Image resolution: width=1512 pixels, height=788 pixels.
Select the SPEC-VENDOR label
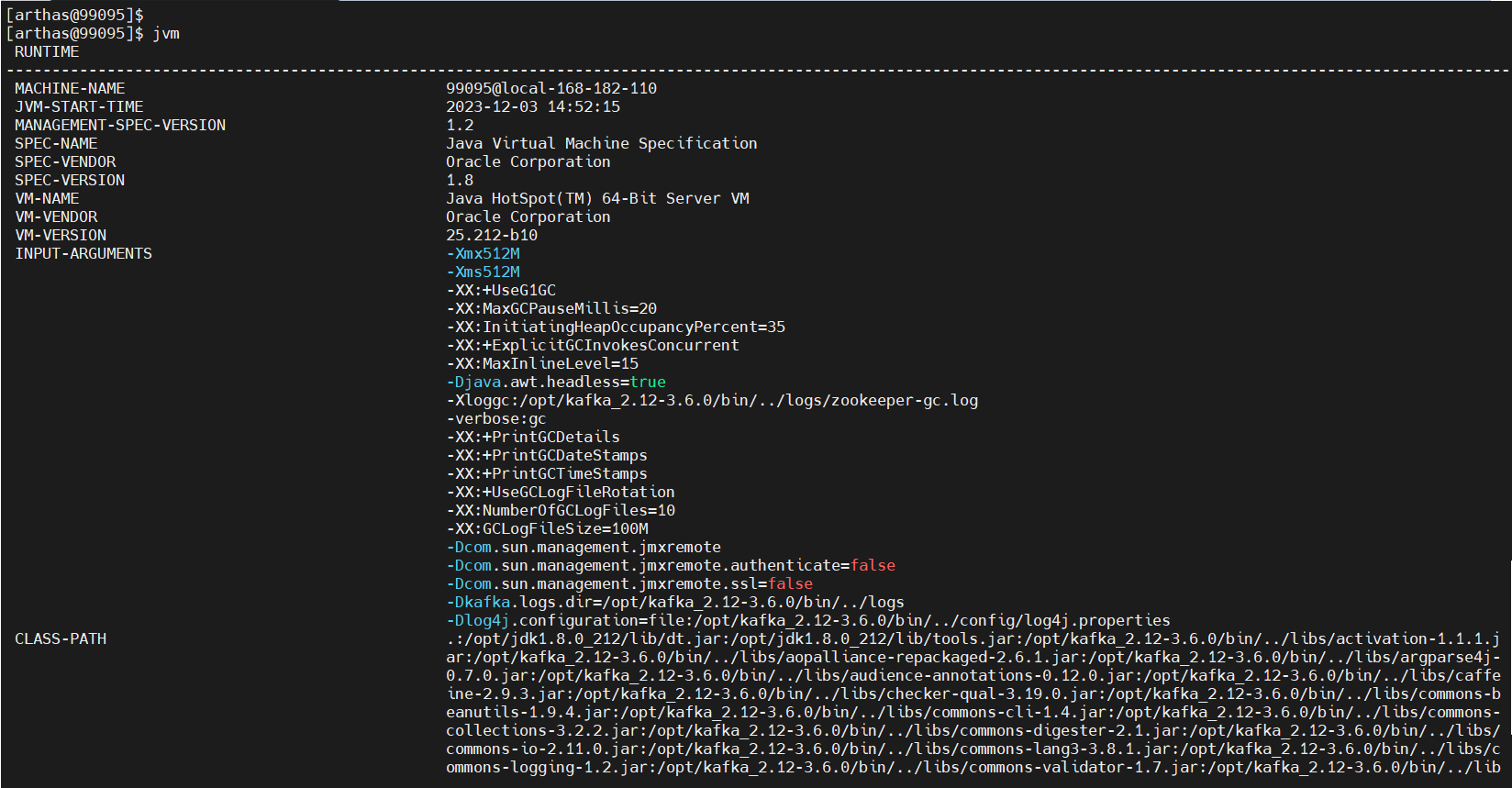coord(65,162)
